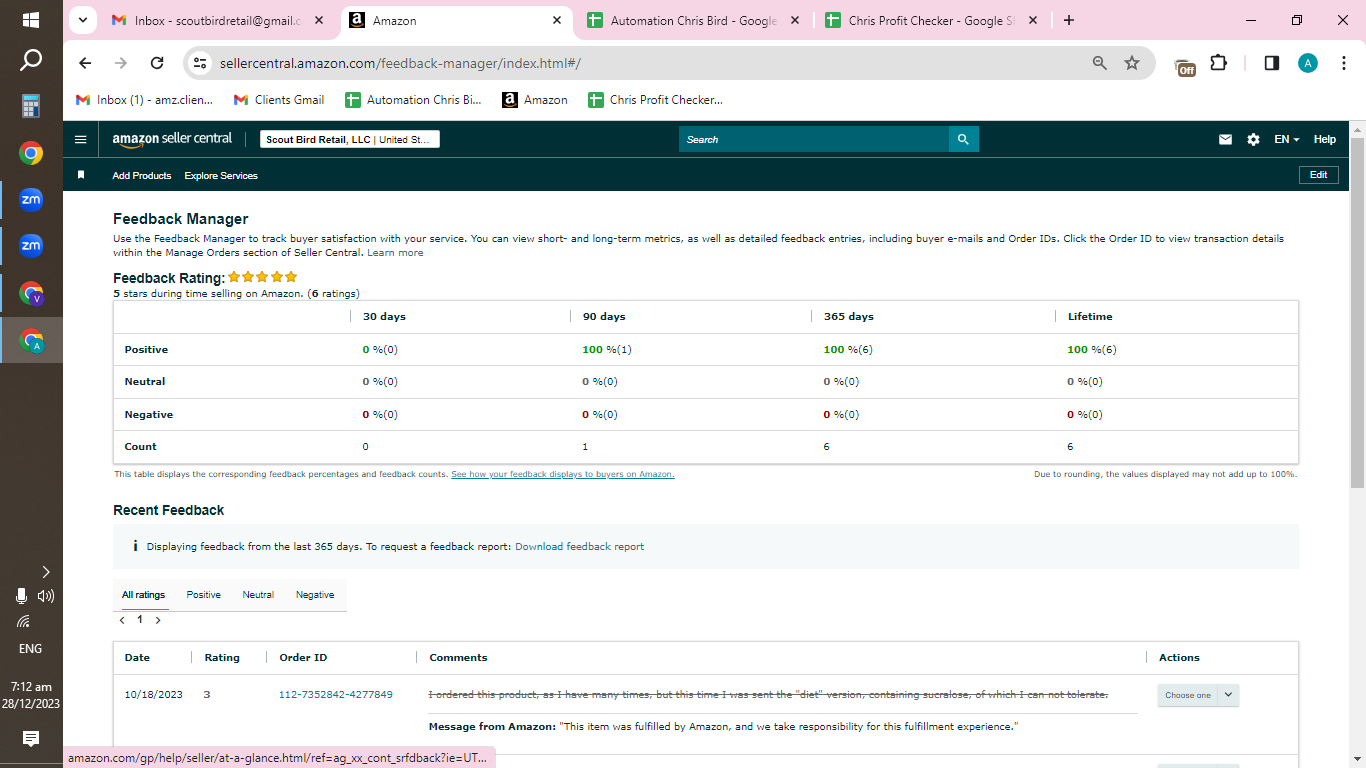Click the volume speaker icon in system tray
1366x768 pixels.
(x=45, y=596)
